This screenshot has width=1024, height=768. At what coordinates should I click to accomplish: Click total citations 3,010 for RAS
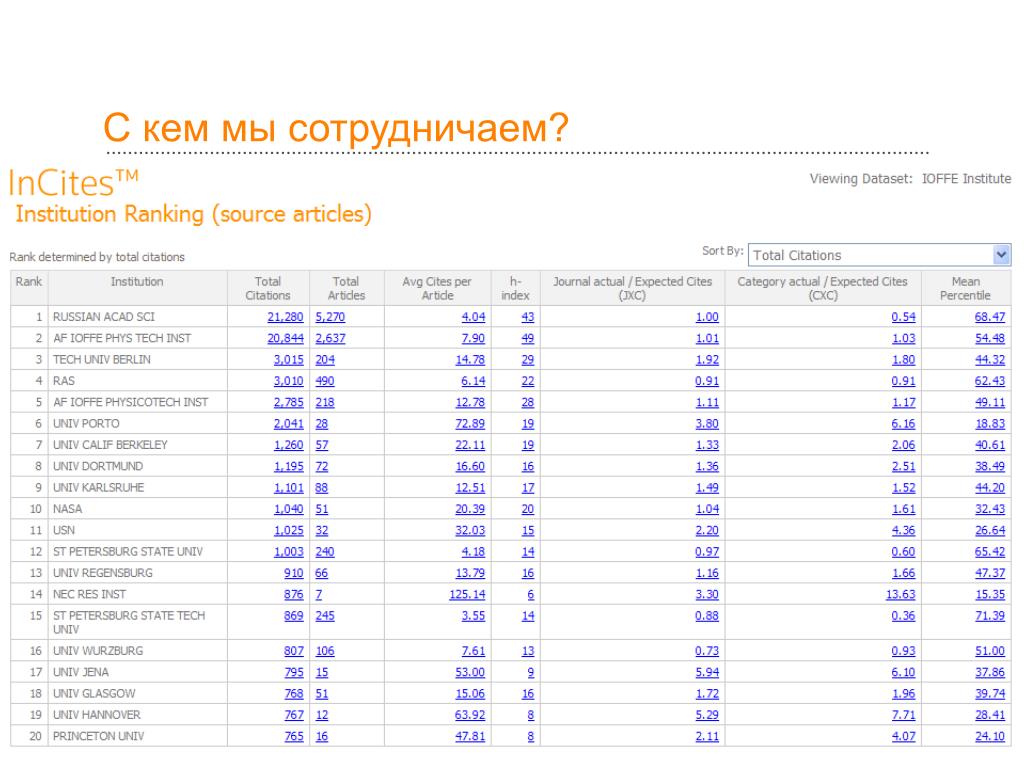[289, 381]
